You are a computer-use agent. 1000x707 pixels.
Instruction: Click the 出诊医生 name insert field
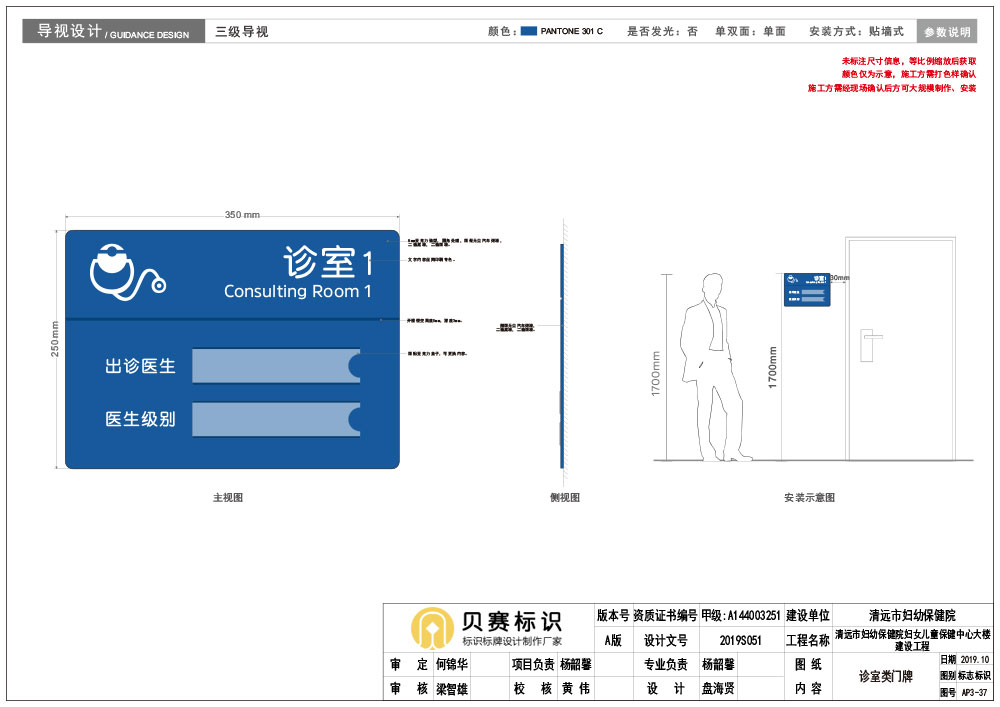(x=270, y=366)
